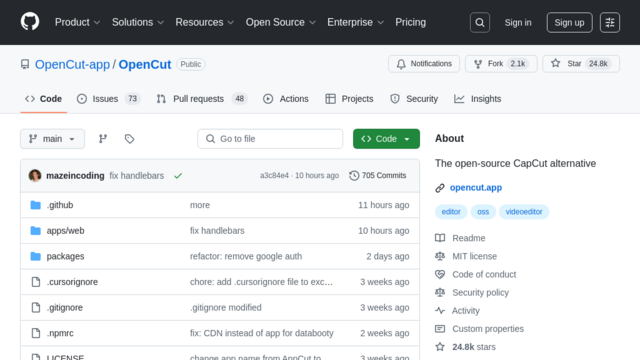Click the videoeditor topic tag
The image size is (640, 360).
pyautogui.click(x=524, y=212)
